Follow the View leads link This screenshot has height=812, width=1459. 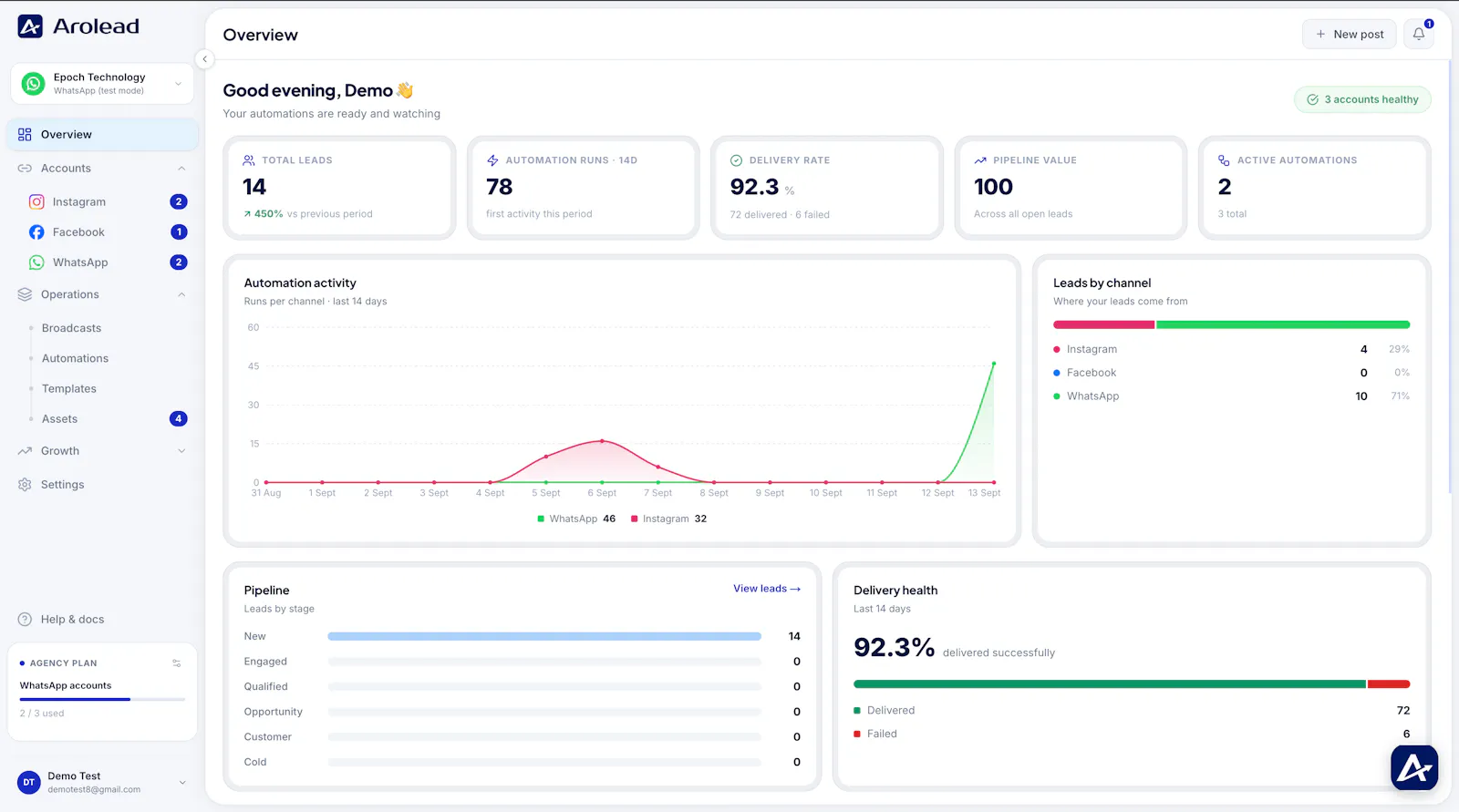coord(767,589)
